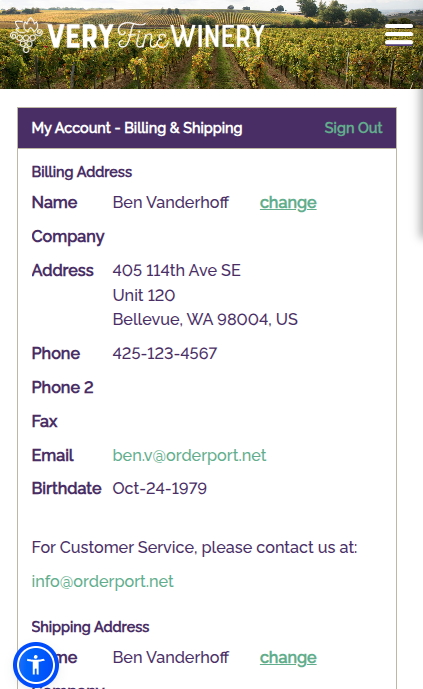
Task: Click the Bellevue, WA 98004, US line
Action: (205, 319)
